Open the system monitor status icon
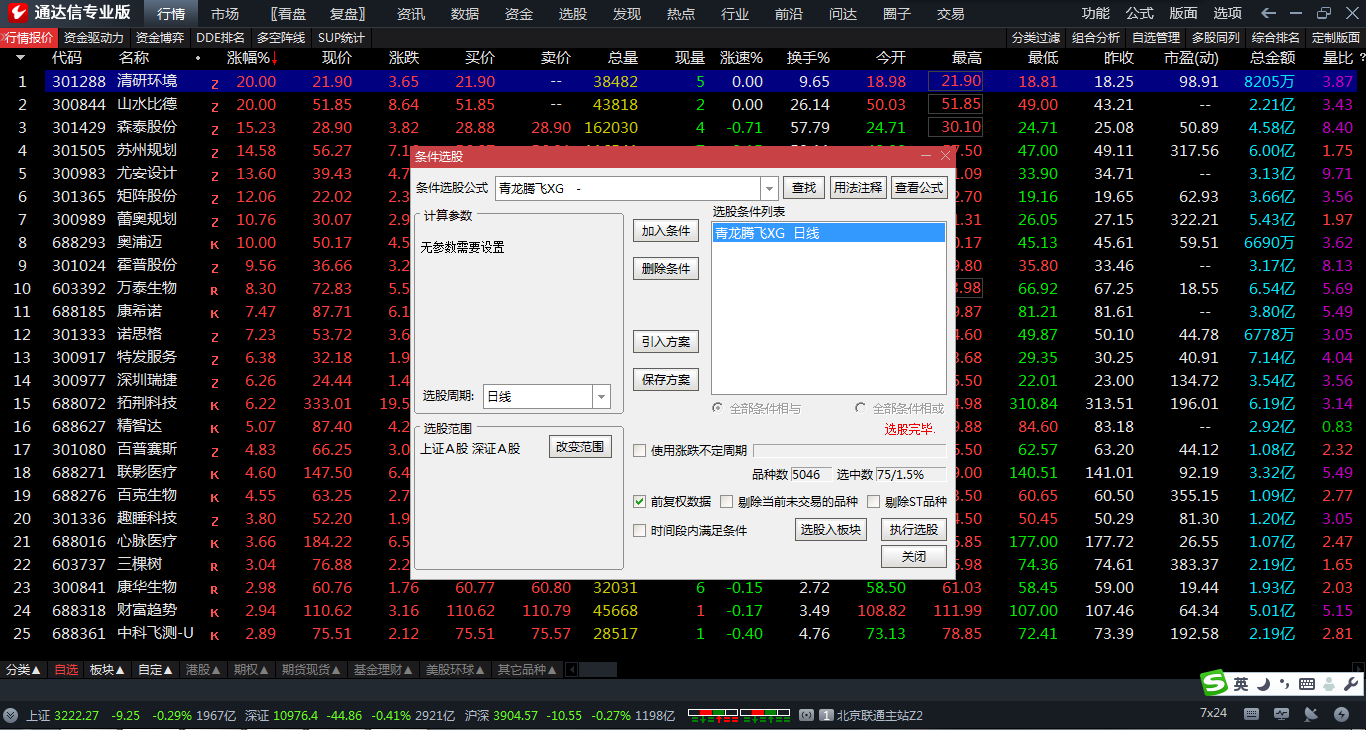This screenshot has height=730, width=1366. pos(1283,713)
